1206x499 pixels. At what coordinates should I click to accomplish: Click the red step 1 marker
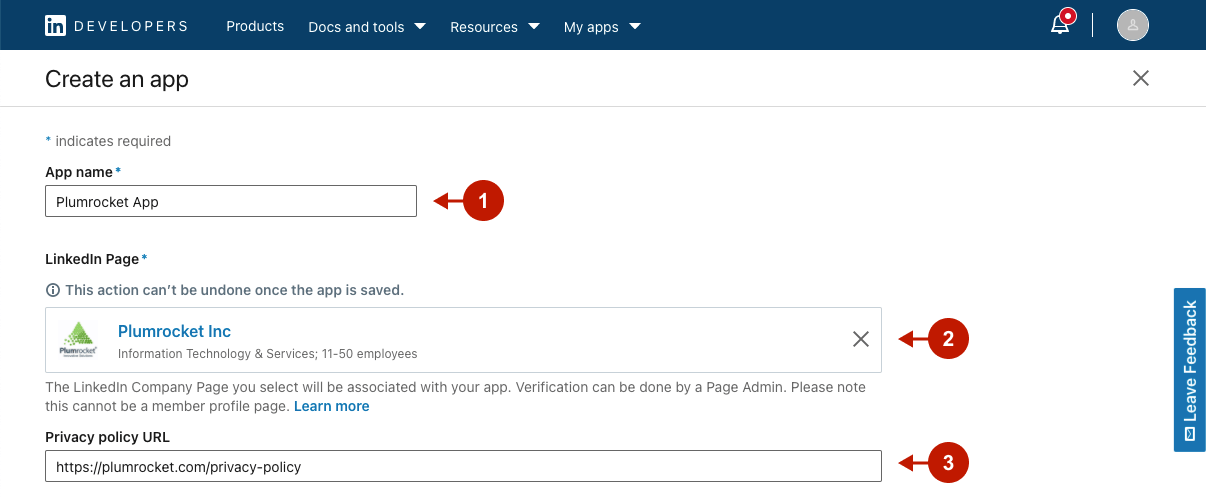(483, 201)
